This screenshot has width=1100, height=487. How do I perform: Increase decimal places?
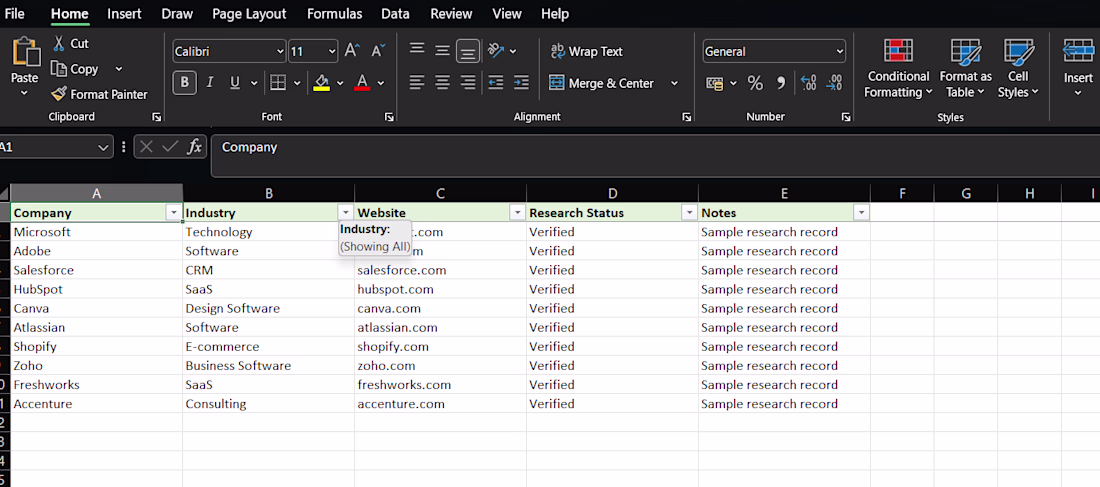808,84
